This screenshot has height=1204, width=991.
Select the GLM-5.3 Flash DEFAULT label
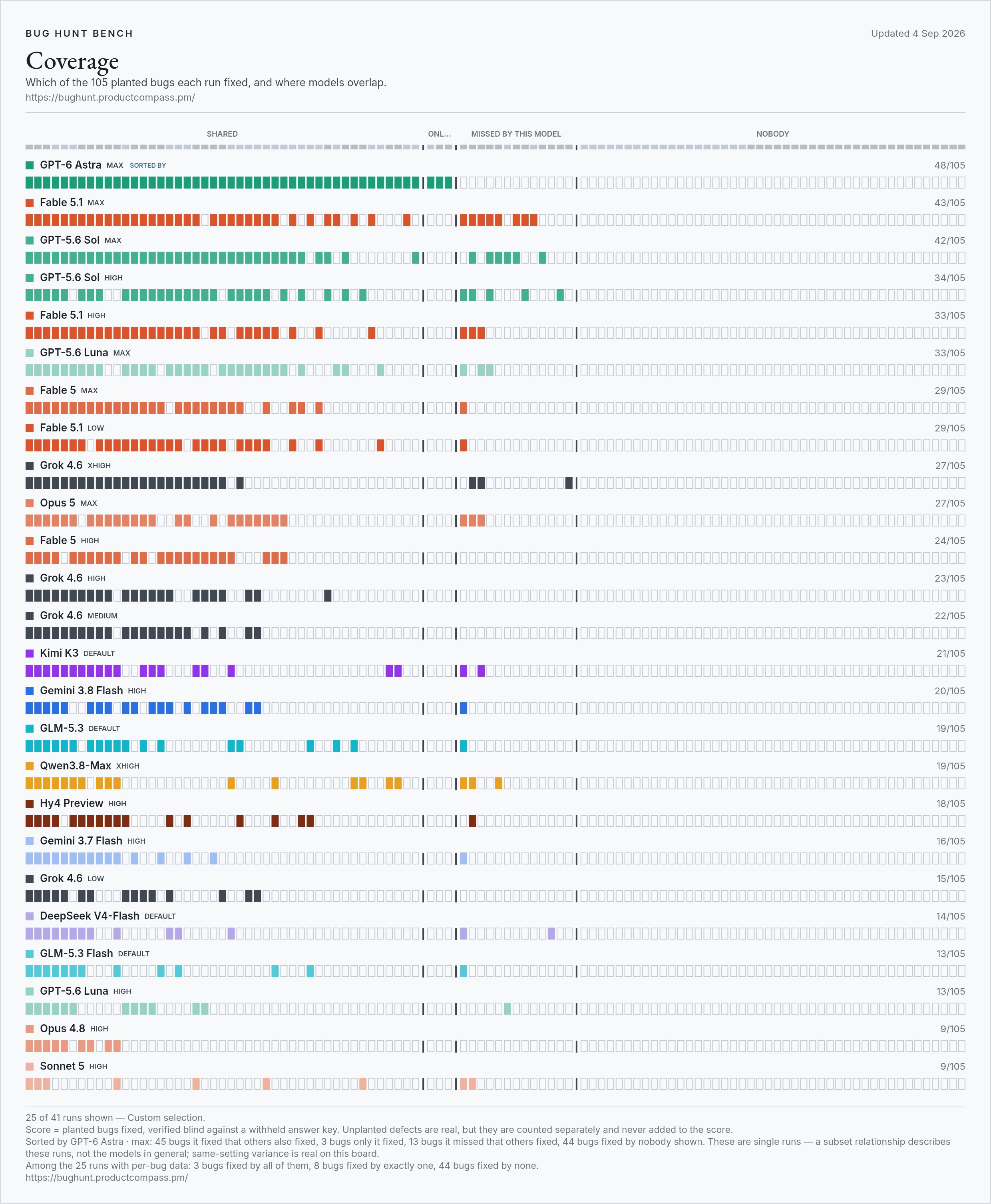click(x=95, y=954)
